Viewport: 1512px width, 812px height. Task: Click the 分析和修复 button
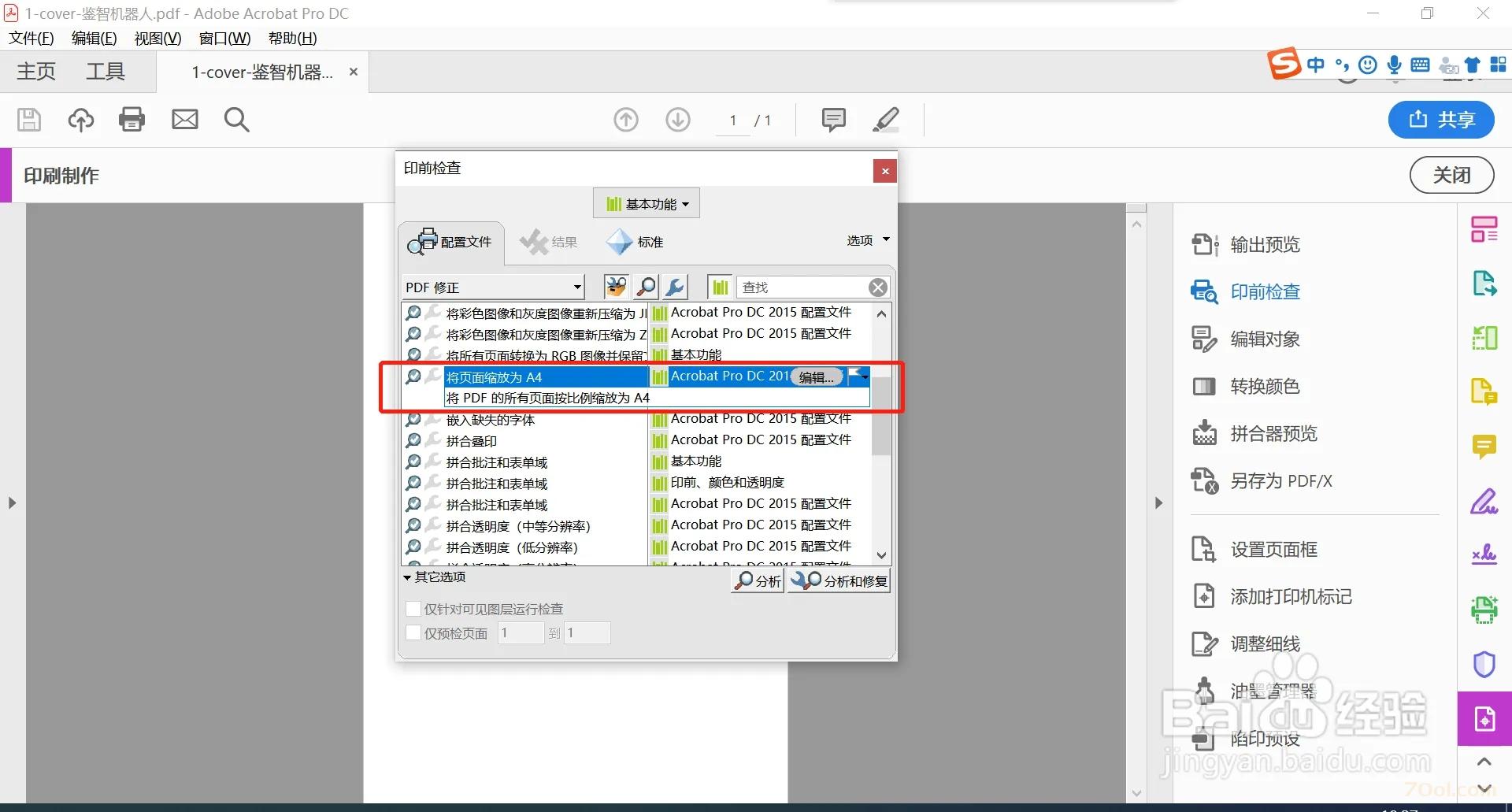[839, 581]
